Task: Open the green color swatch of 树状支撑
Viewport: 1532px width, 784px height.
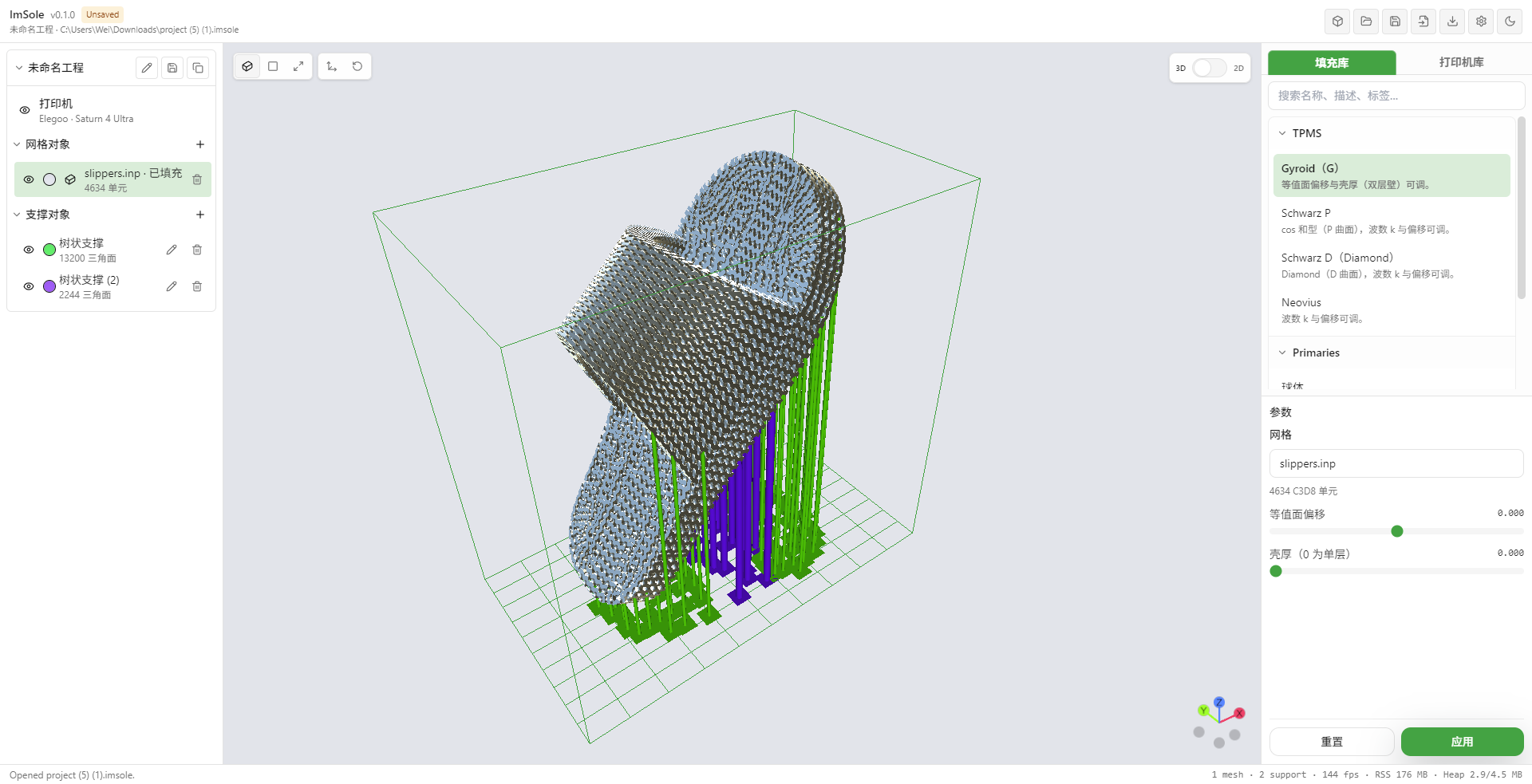Action: click(x=49, y=250)
